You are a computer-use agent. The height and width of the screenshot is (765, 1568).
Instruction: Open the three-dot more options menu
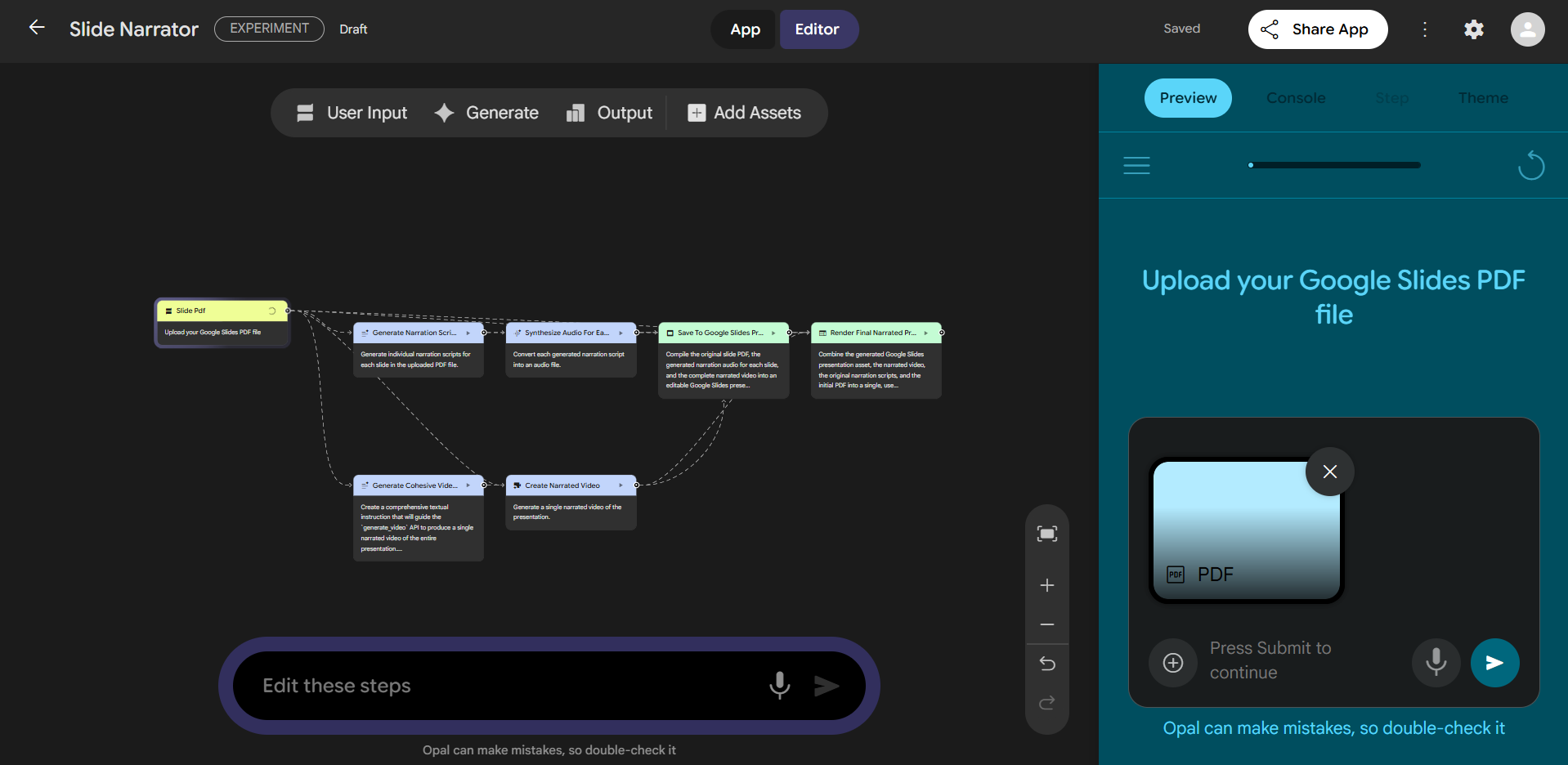1425,29
